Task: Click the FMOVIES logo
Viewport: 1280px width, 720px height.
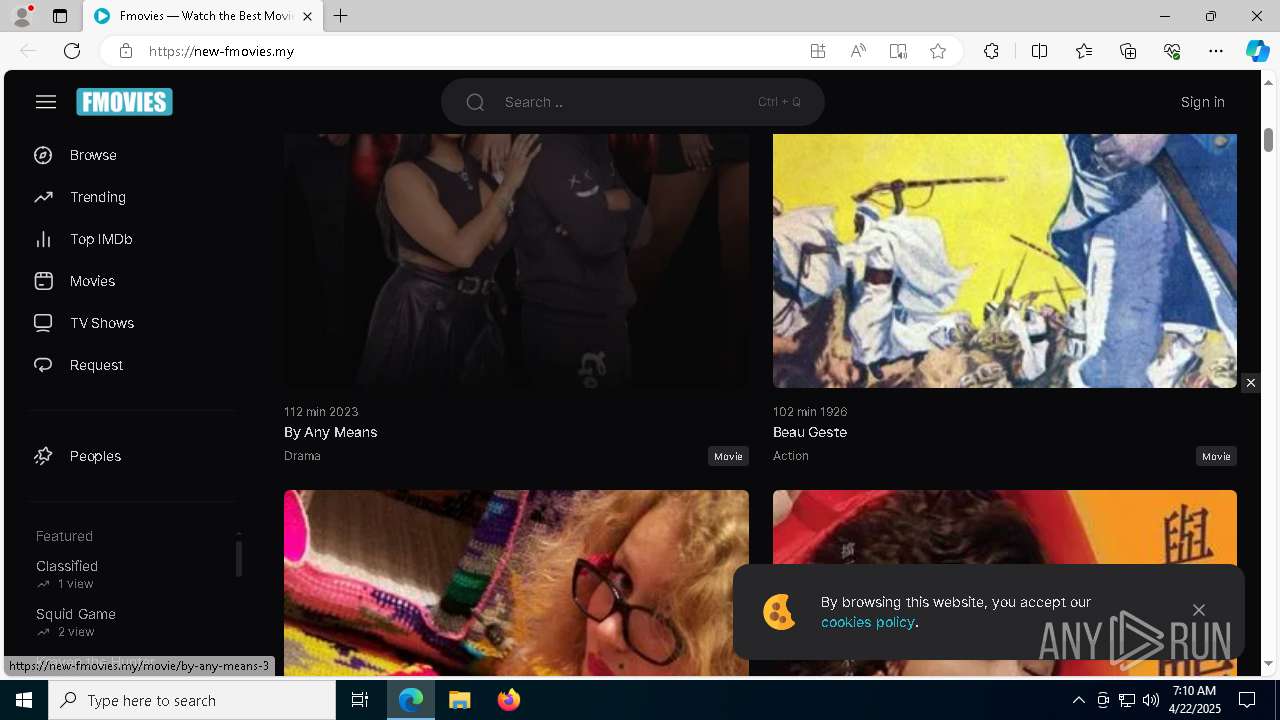Action: (x=124, y=102)
